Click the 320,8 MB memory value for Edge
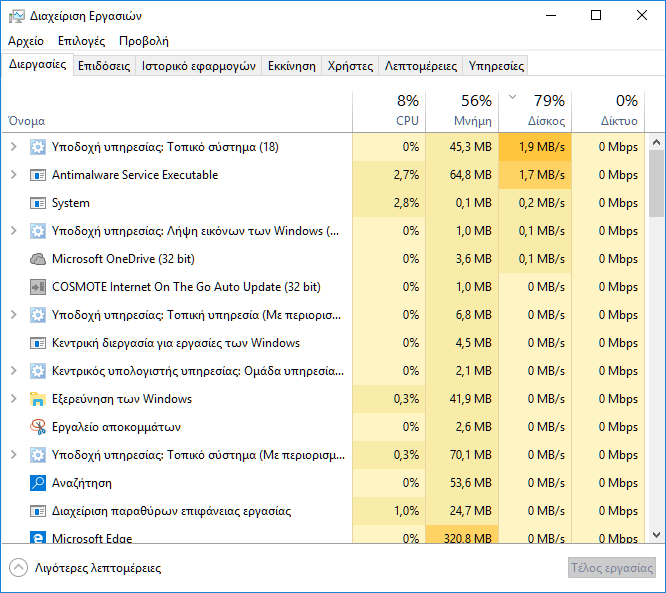Viewport: 666px width, 593px height. click(468, 538)
